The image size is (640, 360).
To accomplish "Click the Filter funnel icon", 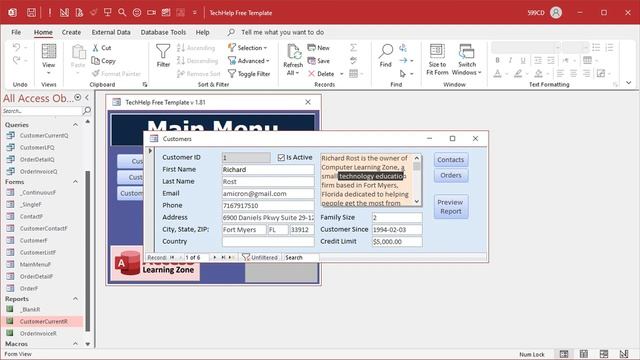I will pyautogui.click(x=163, y=55).
